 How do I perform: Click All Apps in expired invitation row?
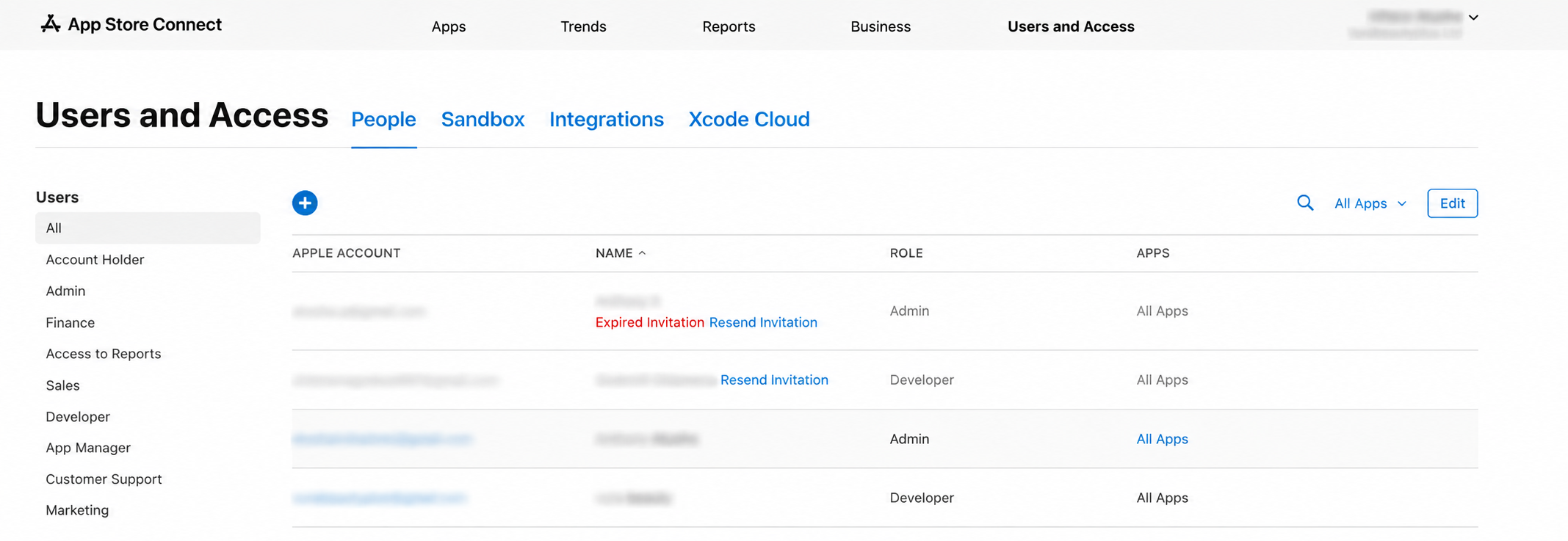[1162, 311]
